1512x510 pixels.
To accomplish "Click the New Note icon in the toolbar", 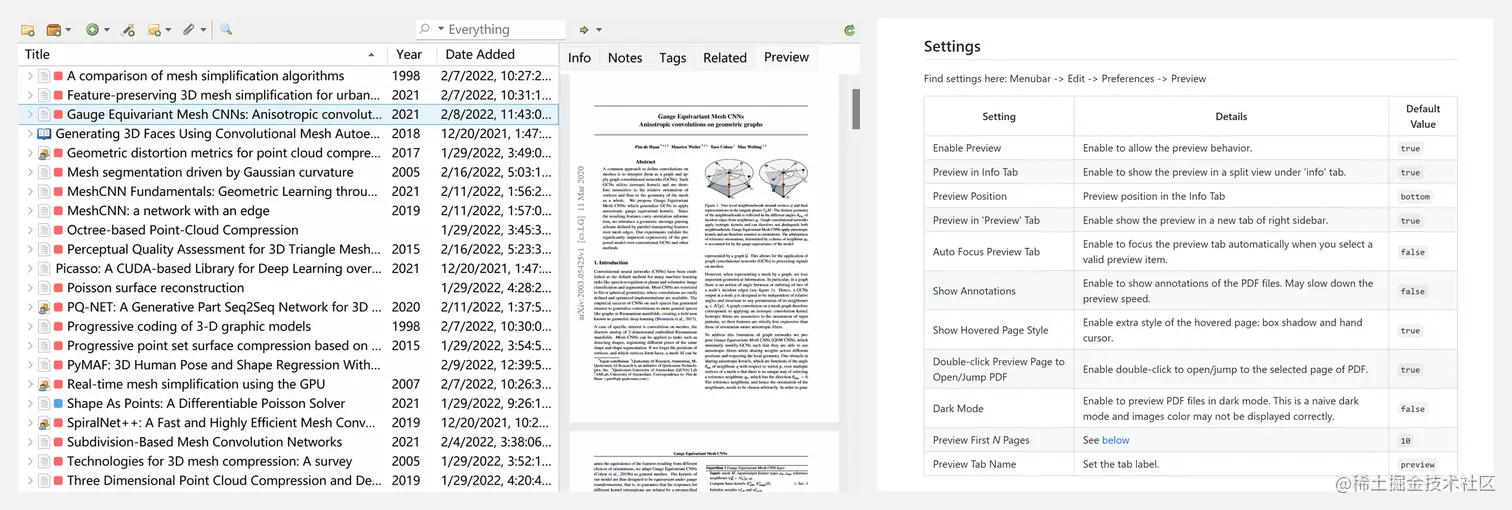I will tap(155, 30).
